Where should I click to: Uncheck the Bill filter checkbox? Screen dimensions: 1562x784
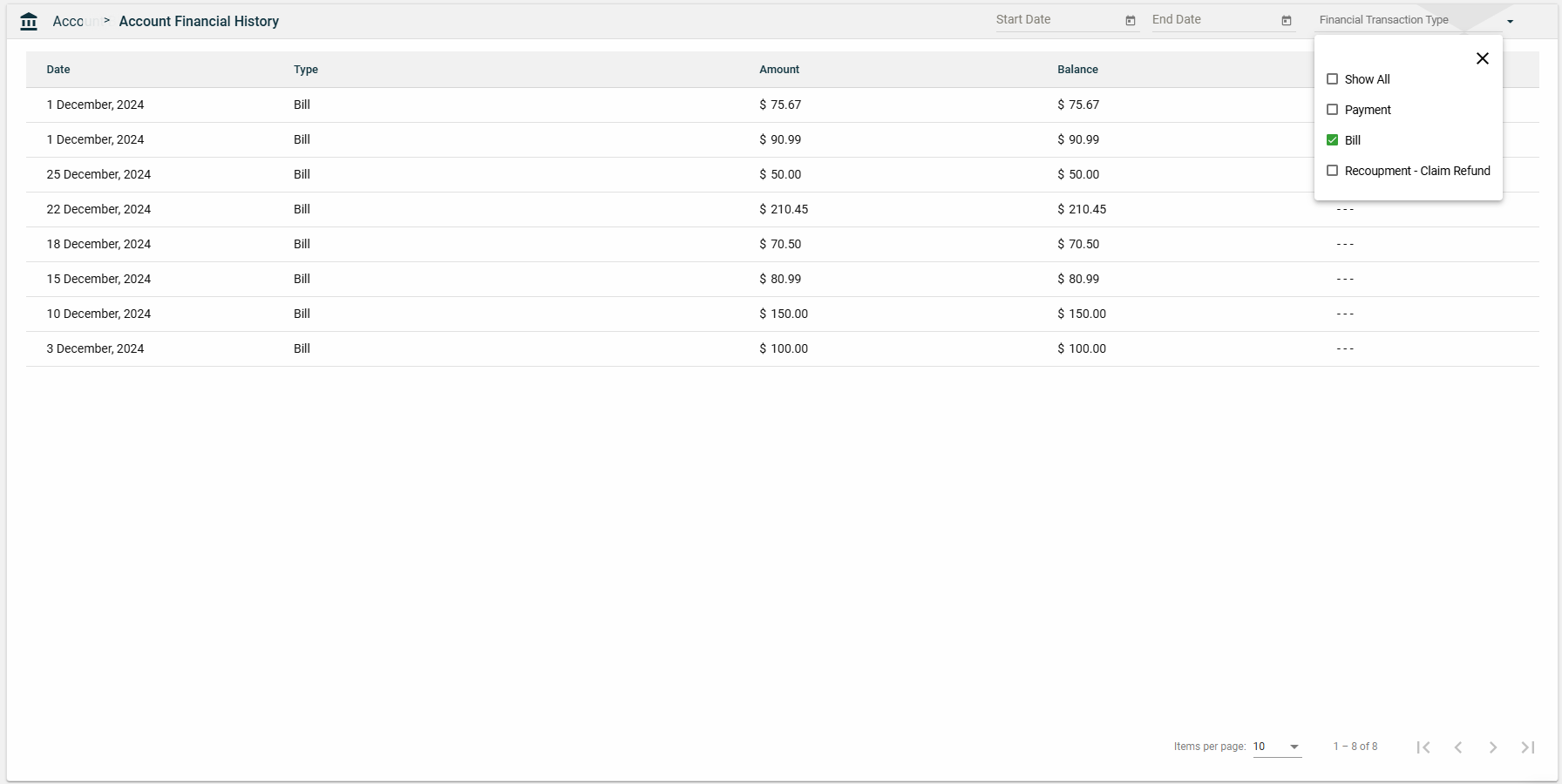pos(1332,140)
